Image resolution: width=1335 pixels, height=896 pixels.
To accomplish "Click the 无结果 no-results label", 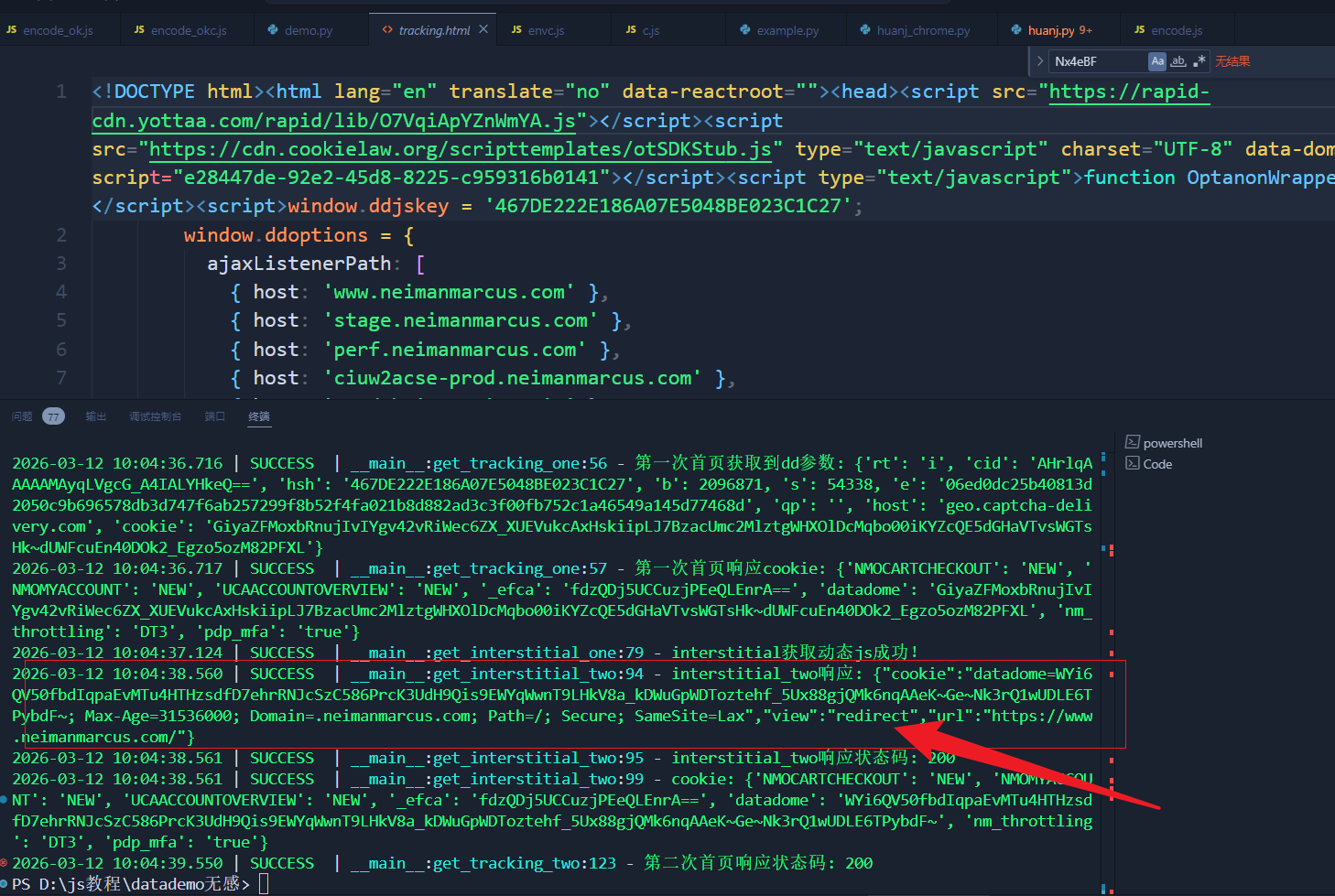I will [x=1232, y=61].
